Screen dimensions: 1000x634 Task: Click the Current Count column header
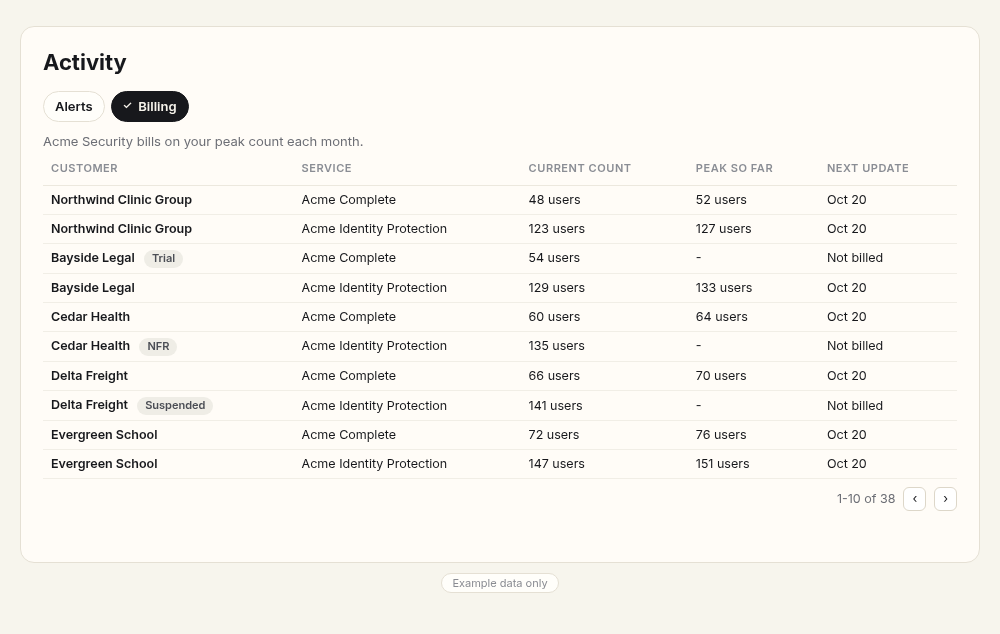tap(579, 168)
